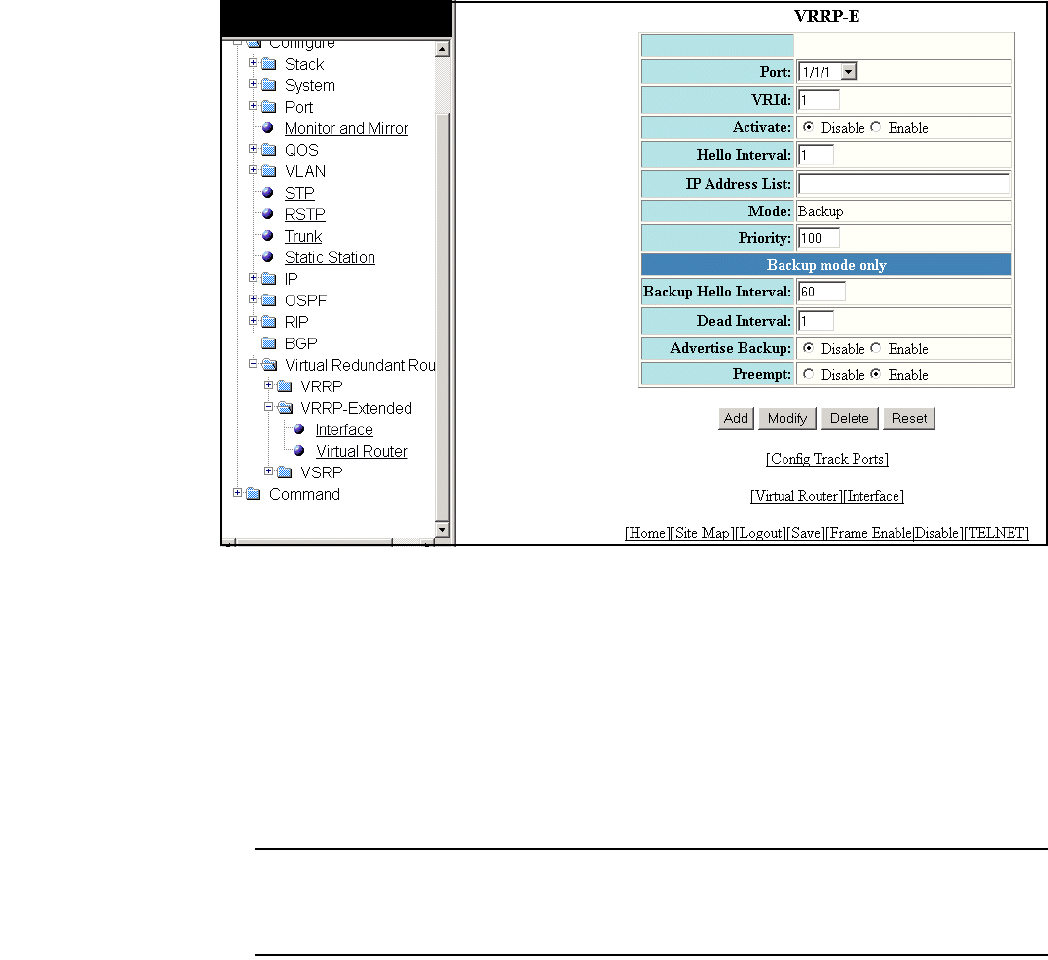Click the tree panel scroll-down arrow
1048x960 pixels.
tap(442, 529)
